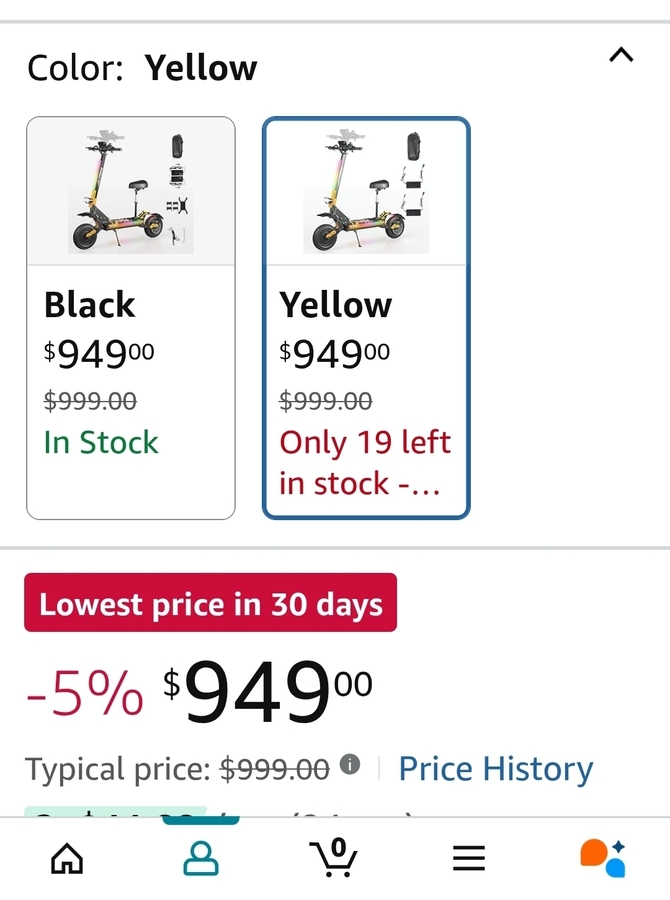Tap the 'Lowest price in 30 days' badge
The width and height of the screenshot is (670, 900).
pos(210,603)
